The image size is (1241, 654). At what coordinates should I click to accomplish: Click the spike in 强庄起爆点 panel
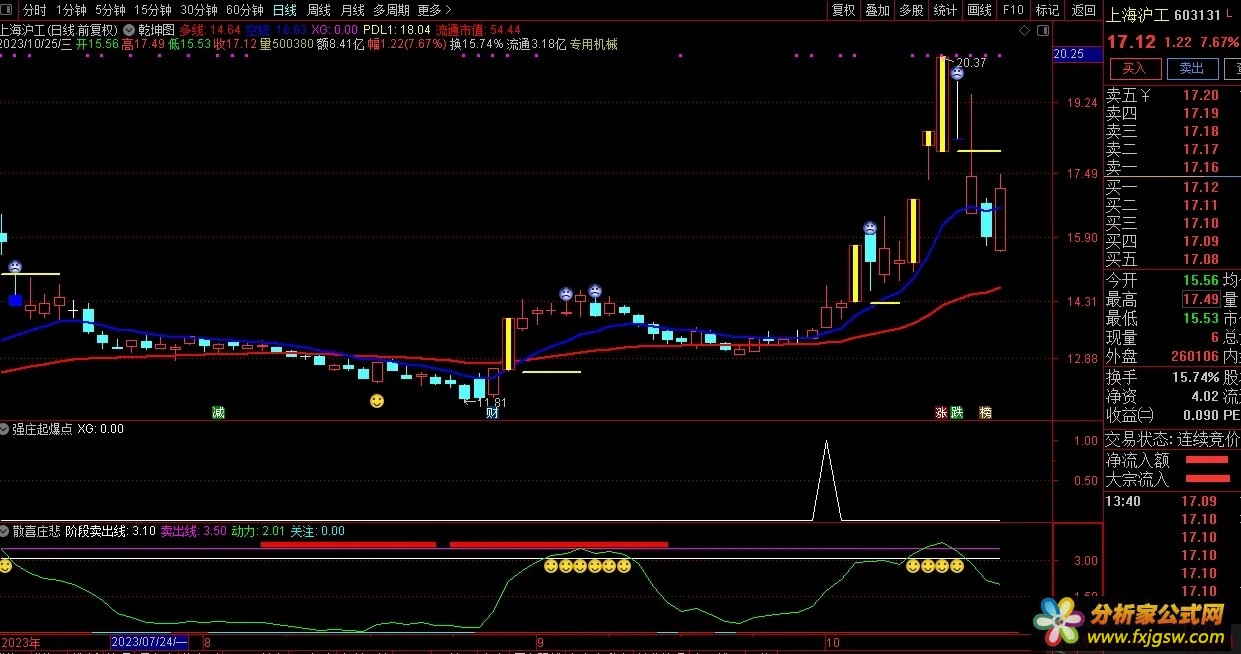[826, 480]
